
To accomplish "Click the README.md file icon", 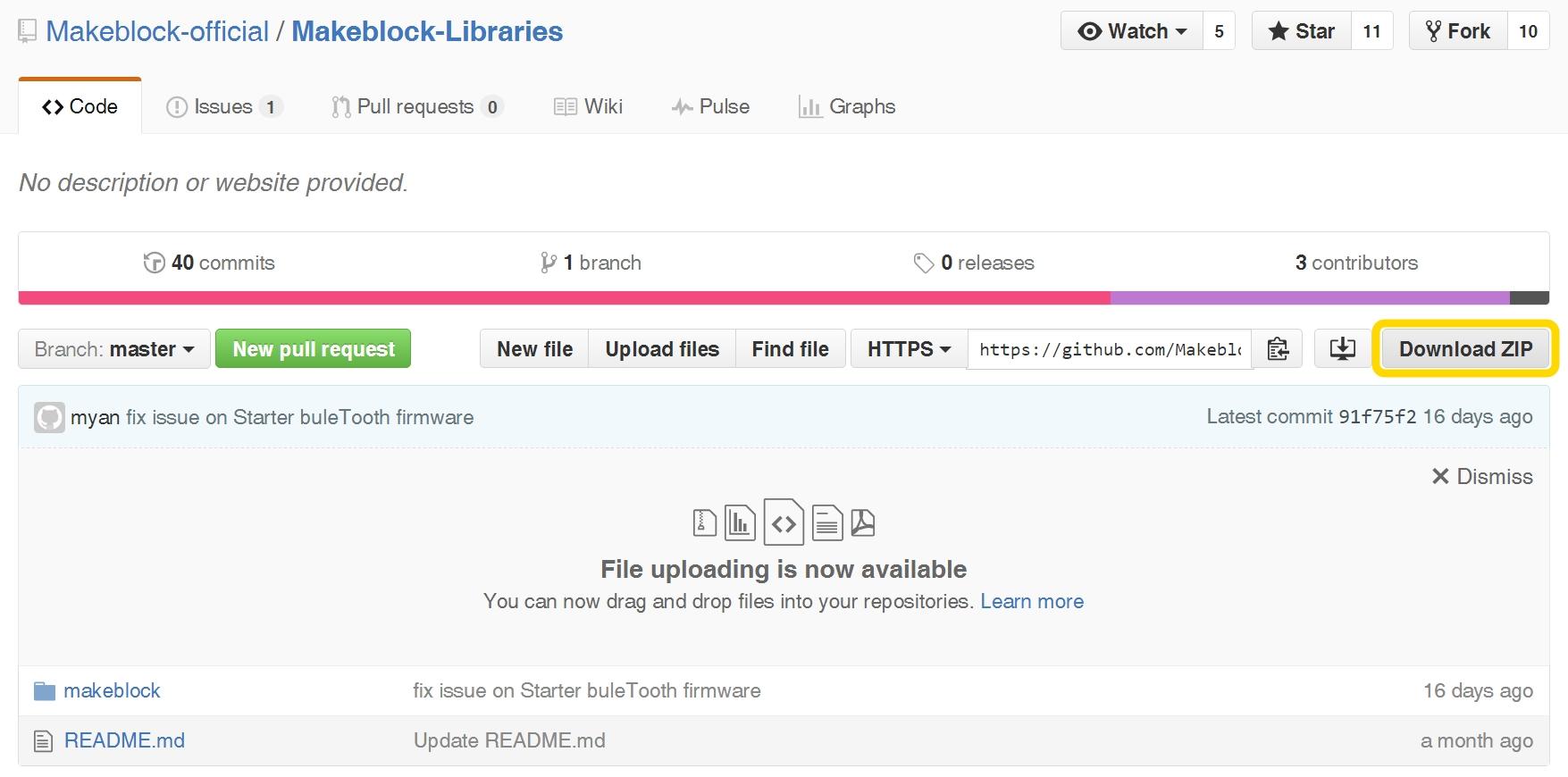I will 43,741.
